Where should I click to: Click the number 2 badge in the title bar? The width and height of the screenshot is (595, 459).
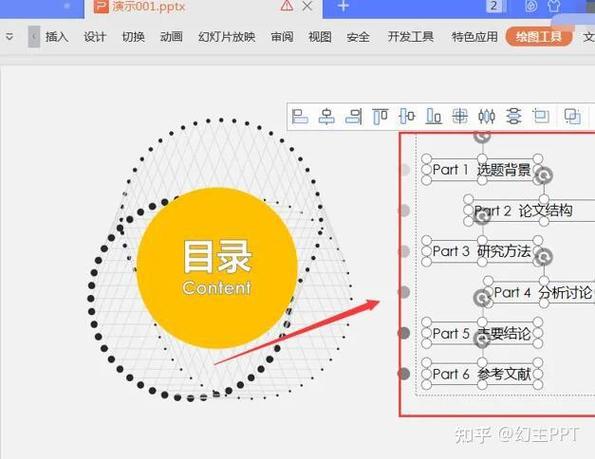coord(494,6)
